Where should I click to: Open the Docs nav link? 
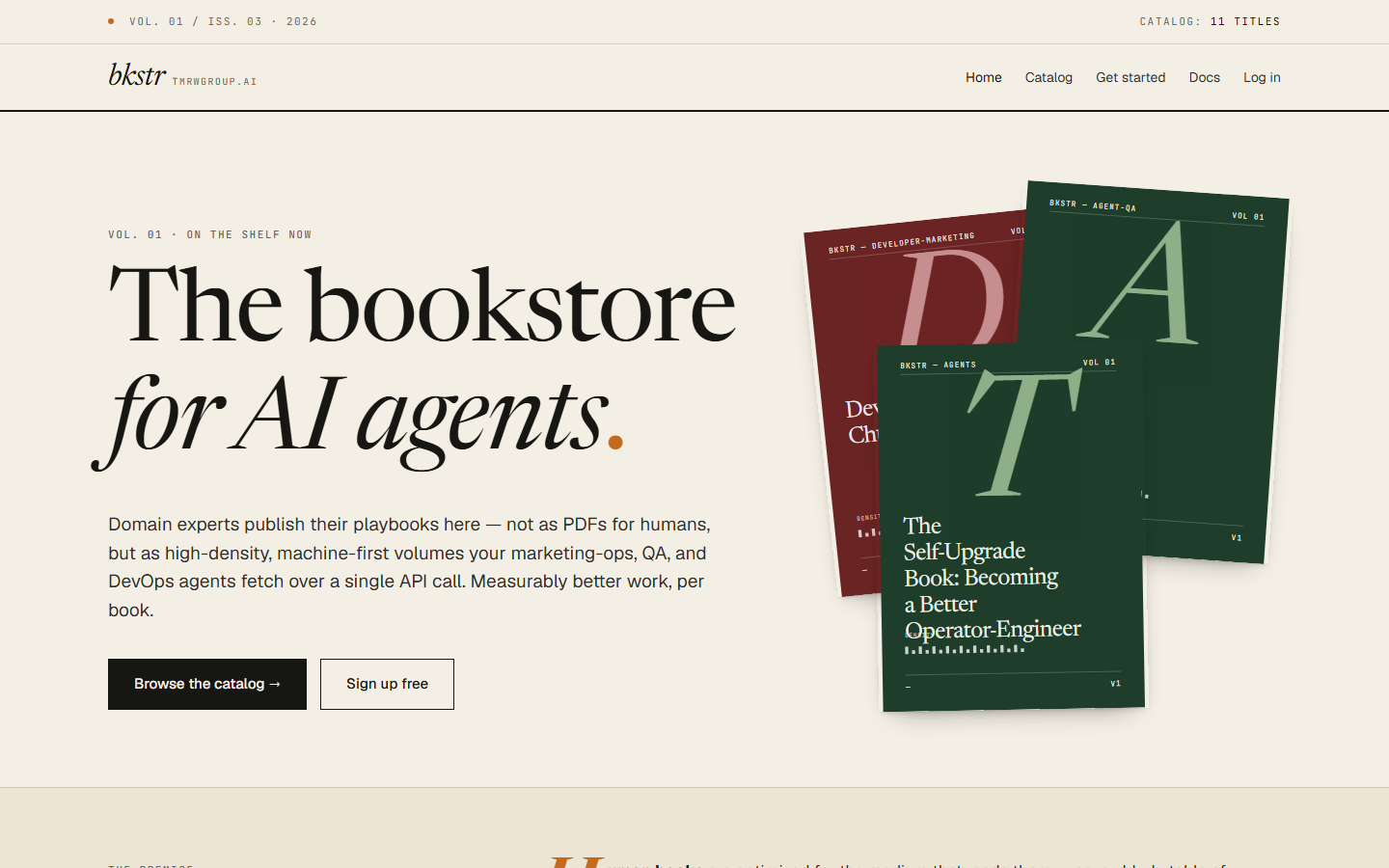[x=1204, y=77]
